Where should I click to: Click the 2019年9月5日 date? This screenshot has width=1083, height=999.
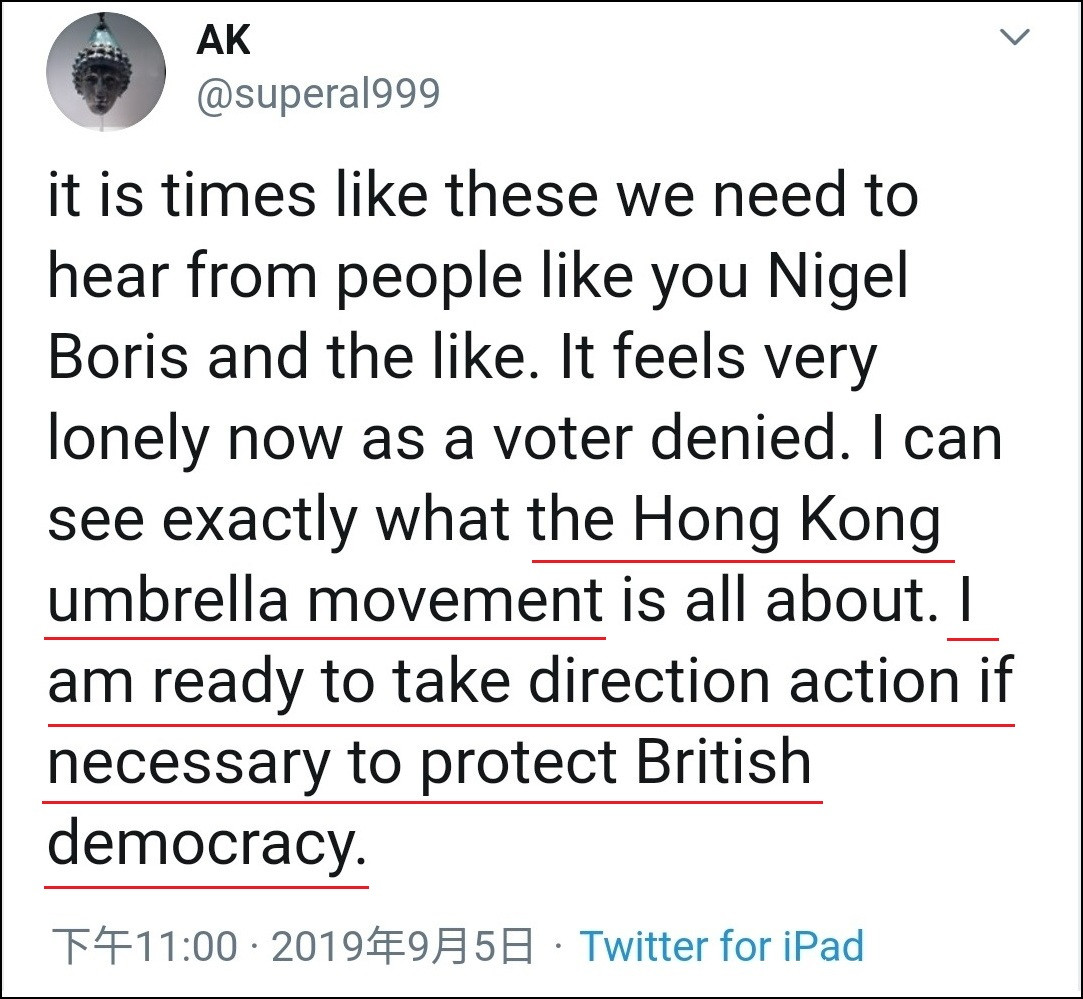coord(402,945)
